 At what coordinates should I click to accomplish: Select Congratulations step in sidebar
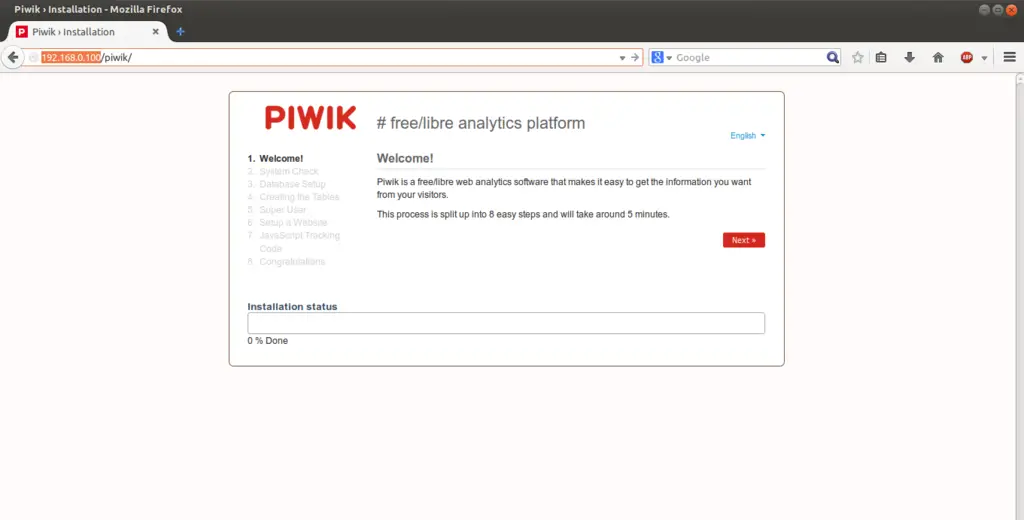[286, 261]
